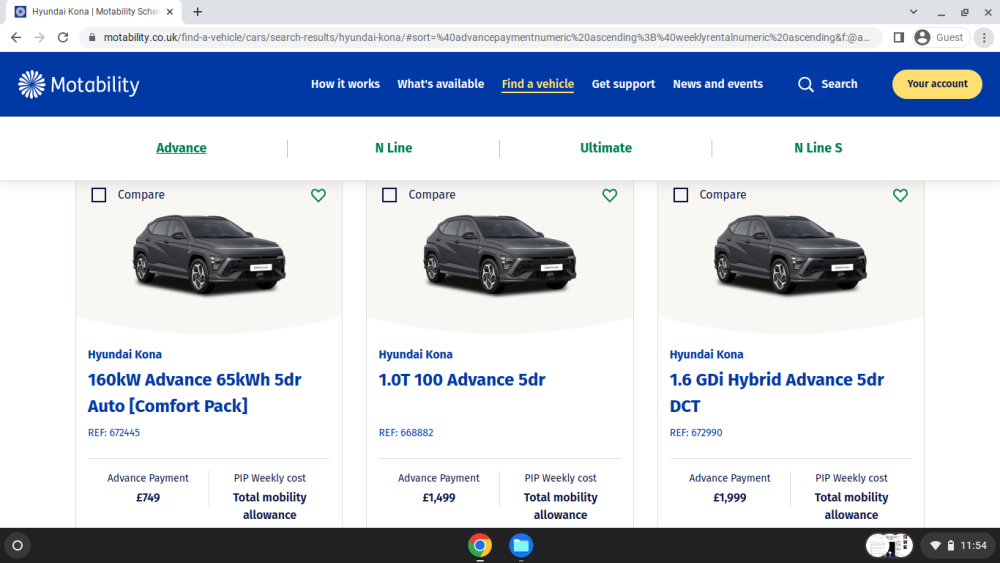
Task: Click car image for REF 672445
Action: coord(209,254)
